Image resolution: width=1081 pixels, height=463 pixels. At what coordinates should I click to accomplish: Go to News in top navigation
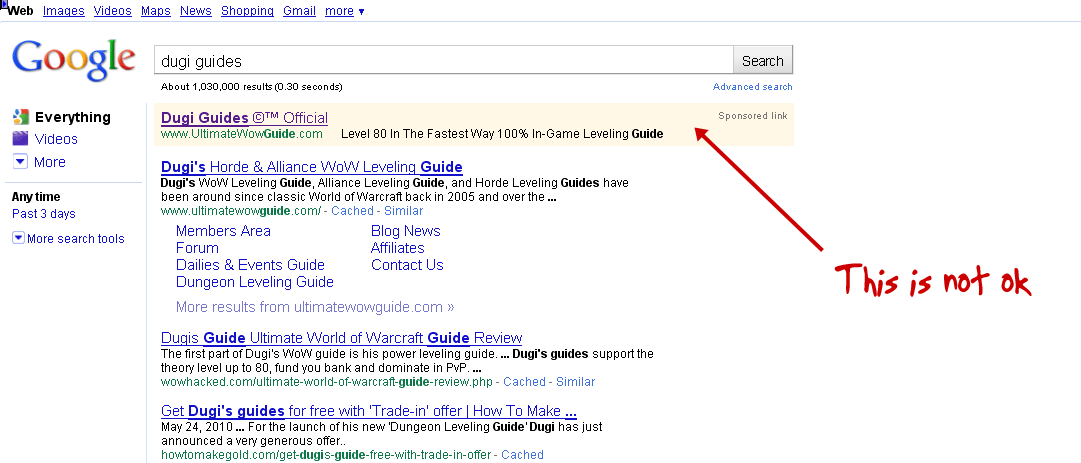tap(196, 11)
